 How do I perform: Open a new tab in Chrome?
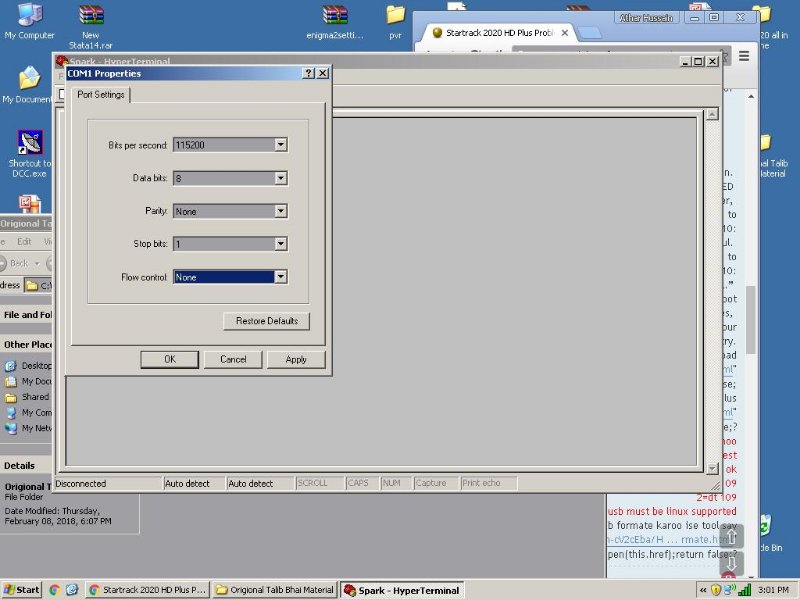[591, 33]
